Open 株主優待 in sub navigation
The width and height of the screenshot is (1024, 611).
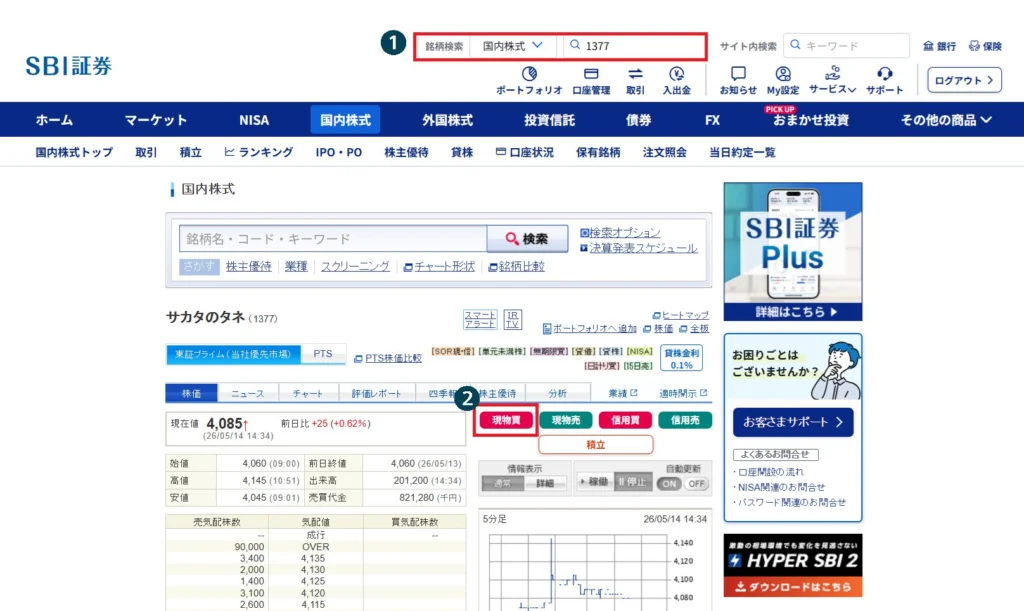(406, 152)
